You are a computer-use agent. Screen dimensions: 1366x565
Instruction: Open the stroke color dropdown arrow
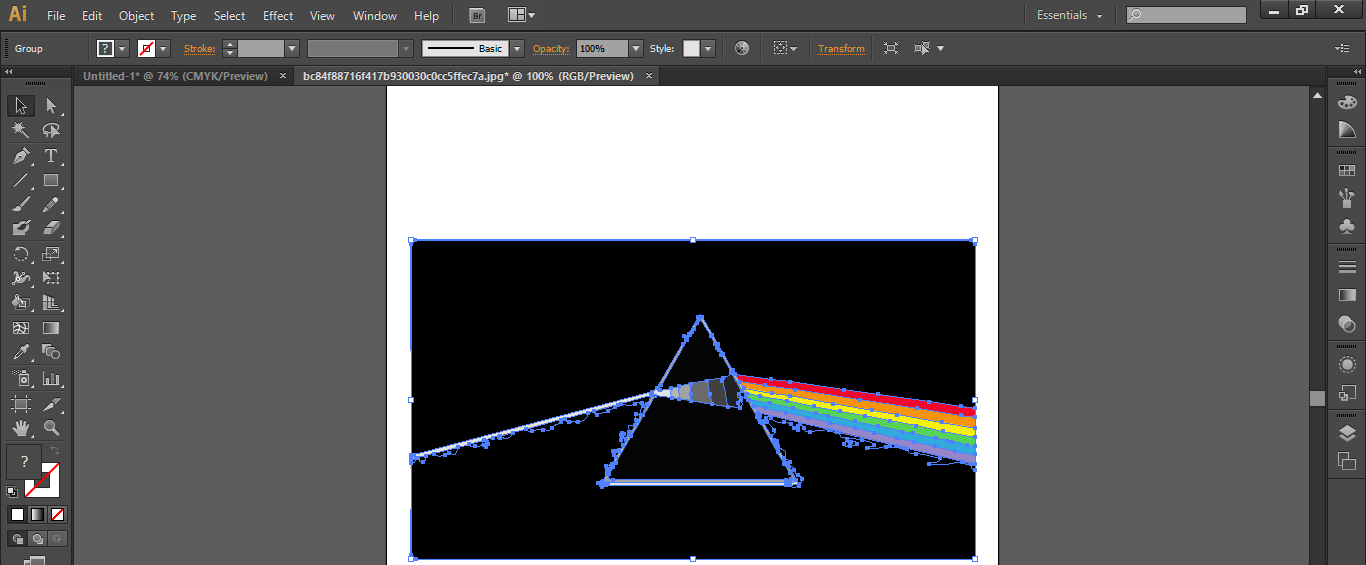coord(163,48)
